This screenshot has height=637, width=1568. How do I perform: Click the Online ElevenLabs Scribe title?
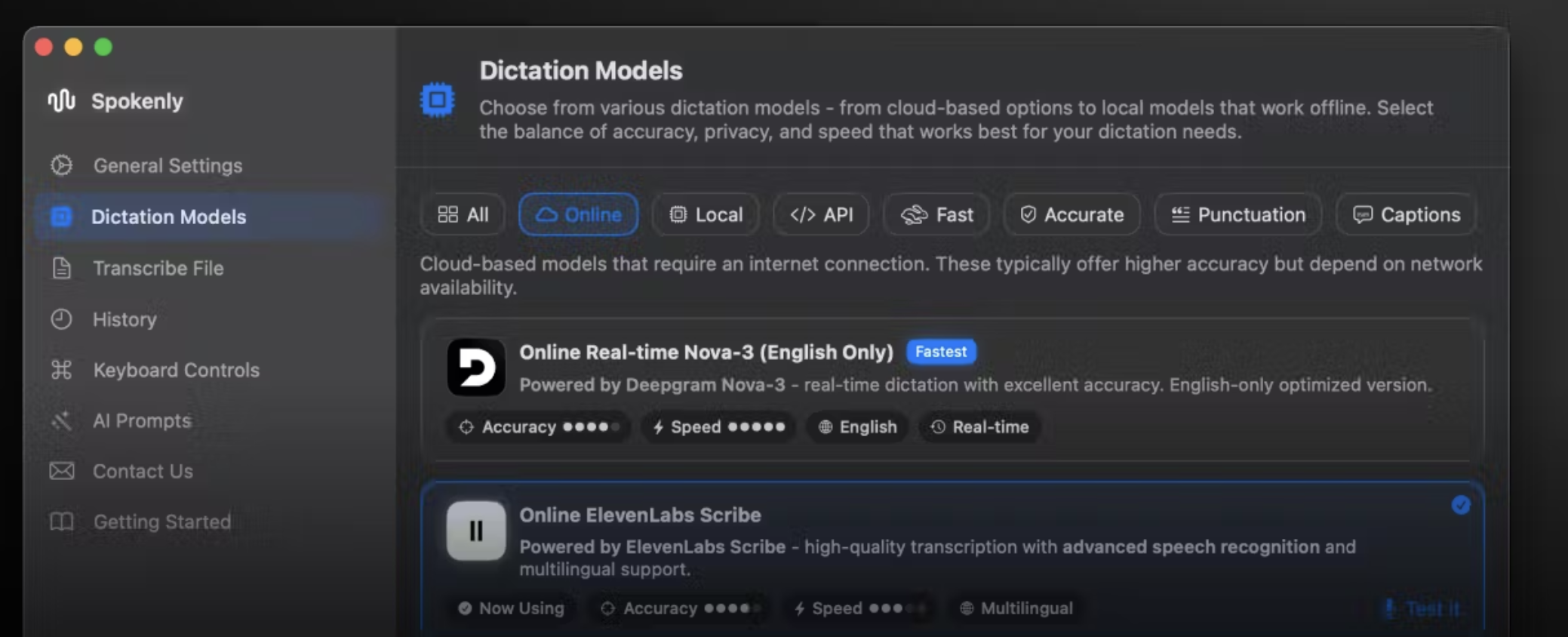click(640, 515)
